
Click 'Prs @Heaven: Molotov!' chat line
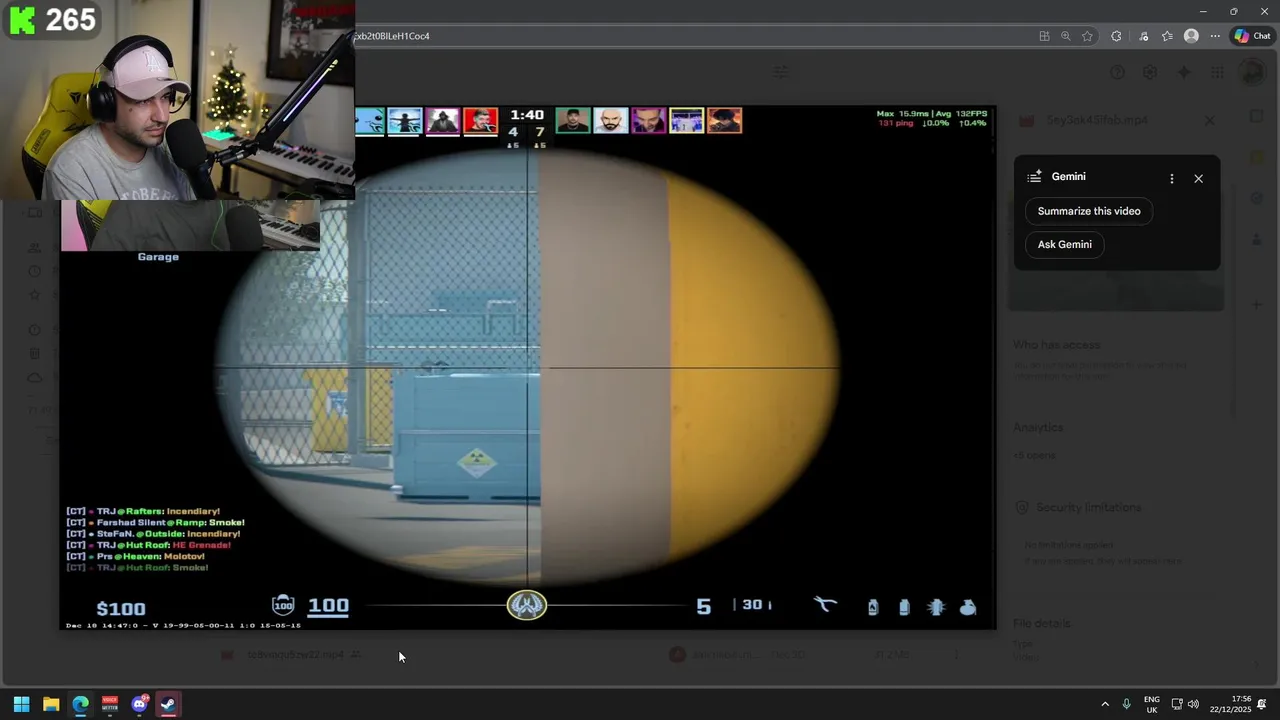[x=135, y=556]
